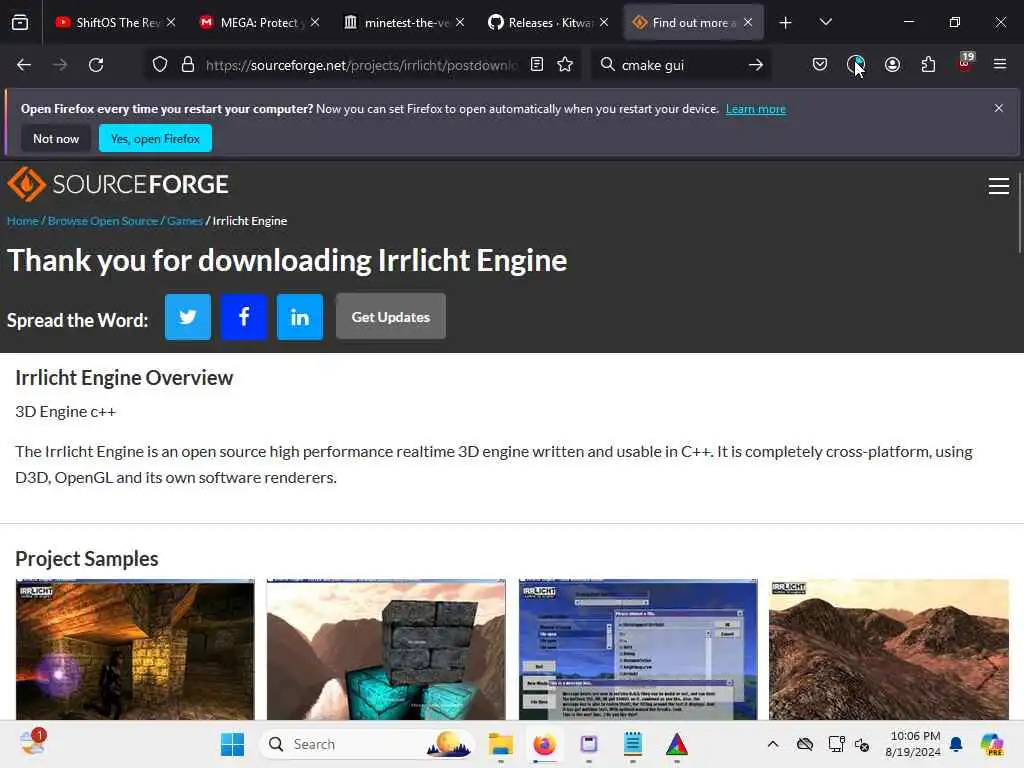
Task: Open SourceForge hamburger site menu
Action: [999, 186]
